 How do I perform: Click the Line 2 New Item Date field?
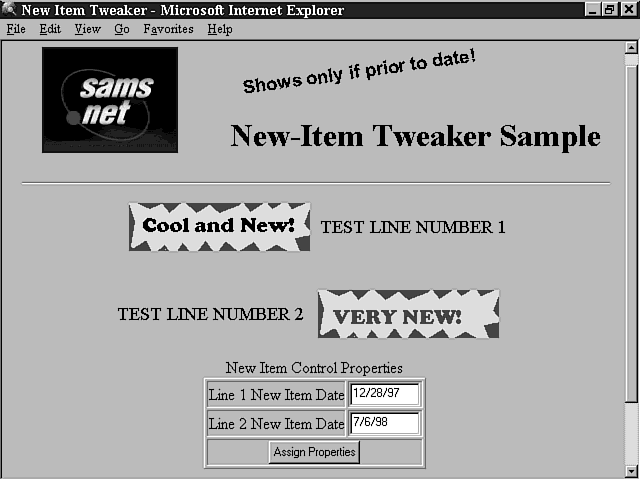pos(384,423)
